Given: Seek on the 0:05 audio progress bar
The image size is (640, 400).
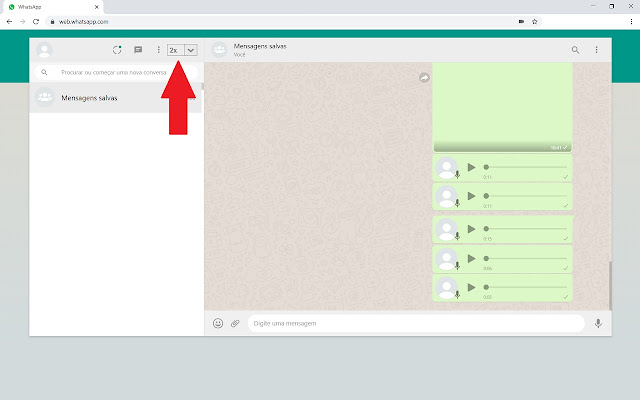Looking at the screenshot, I should pos(525,287).
